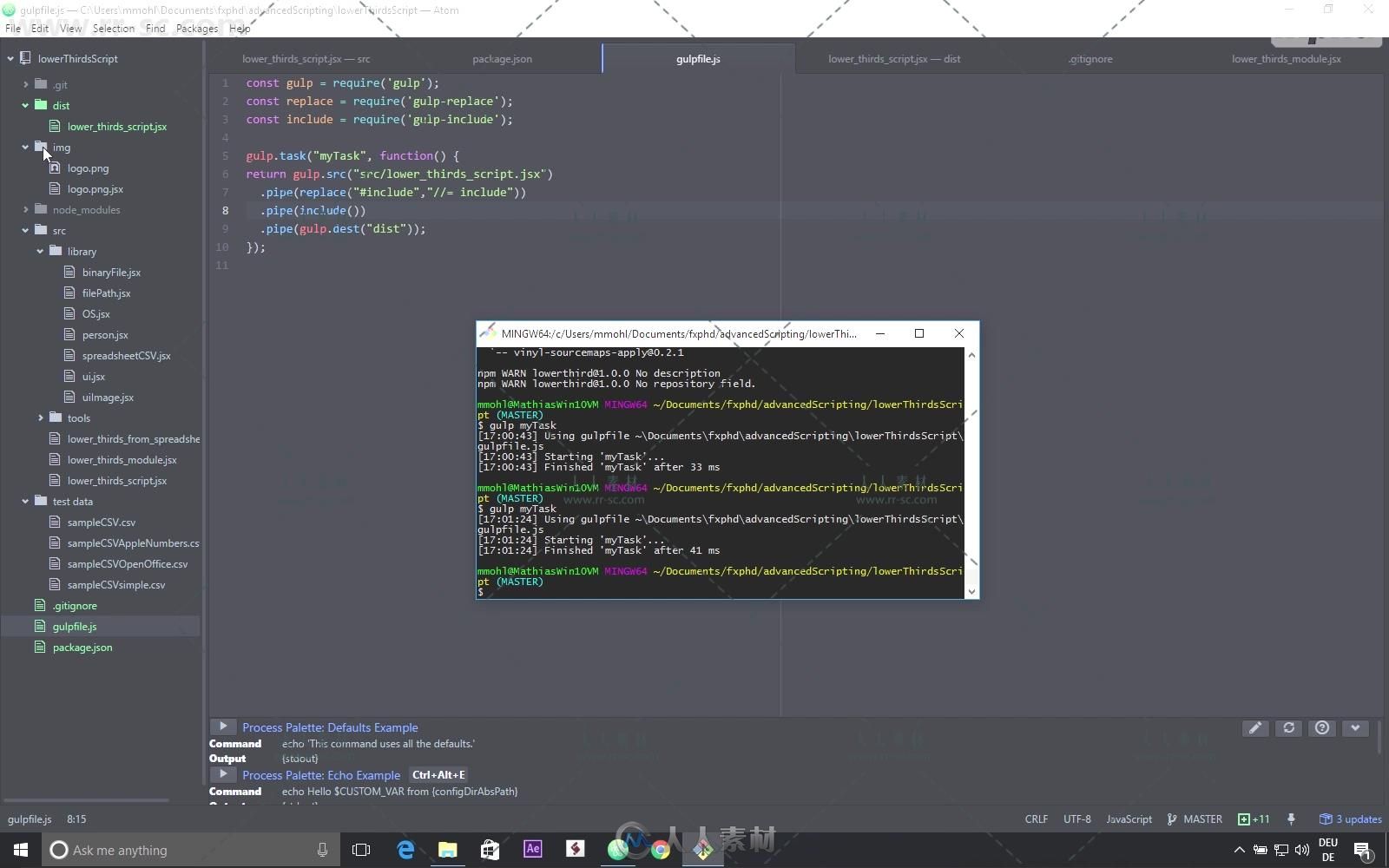
Task: Open the Selection menu
Action: pos(114,29)
